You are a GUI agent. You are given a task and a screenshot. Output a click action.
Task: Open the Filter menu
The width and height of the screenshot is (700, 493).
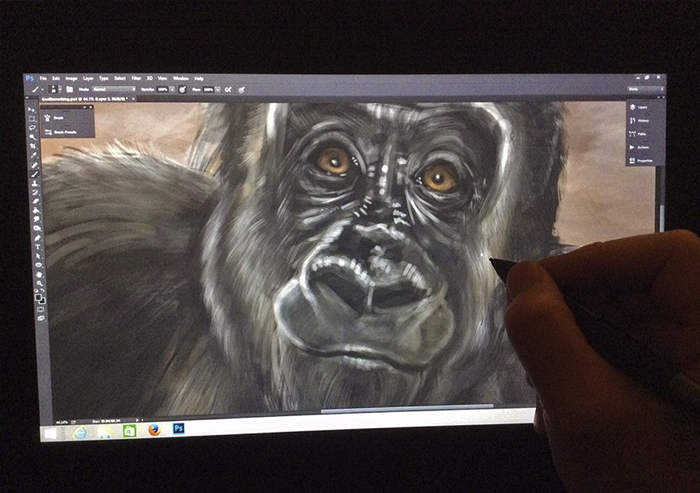click(135, 78)
